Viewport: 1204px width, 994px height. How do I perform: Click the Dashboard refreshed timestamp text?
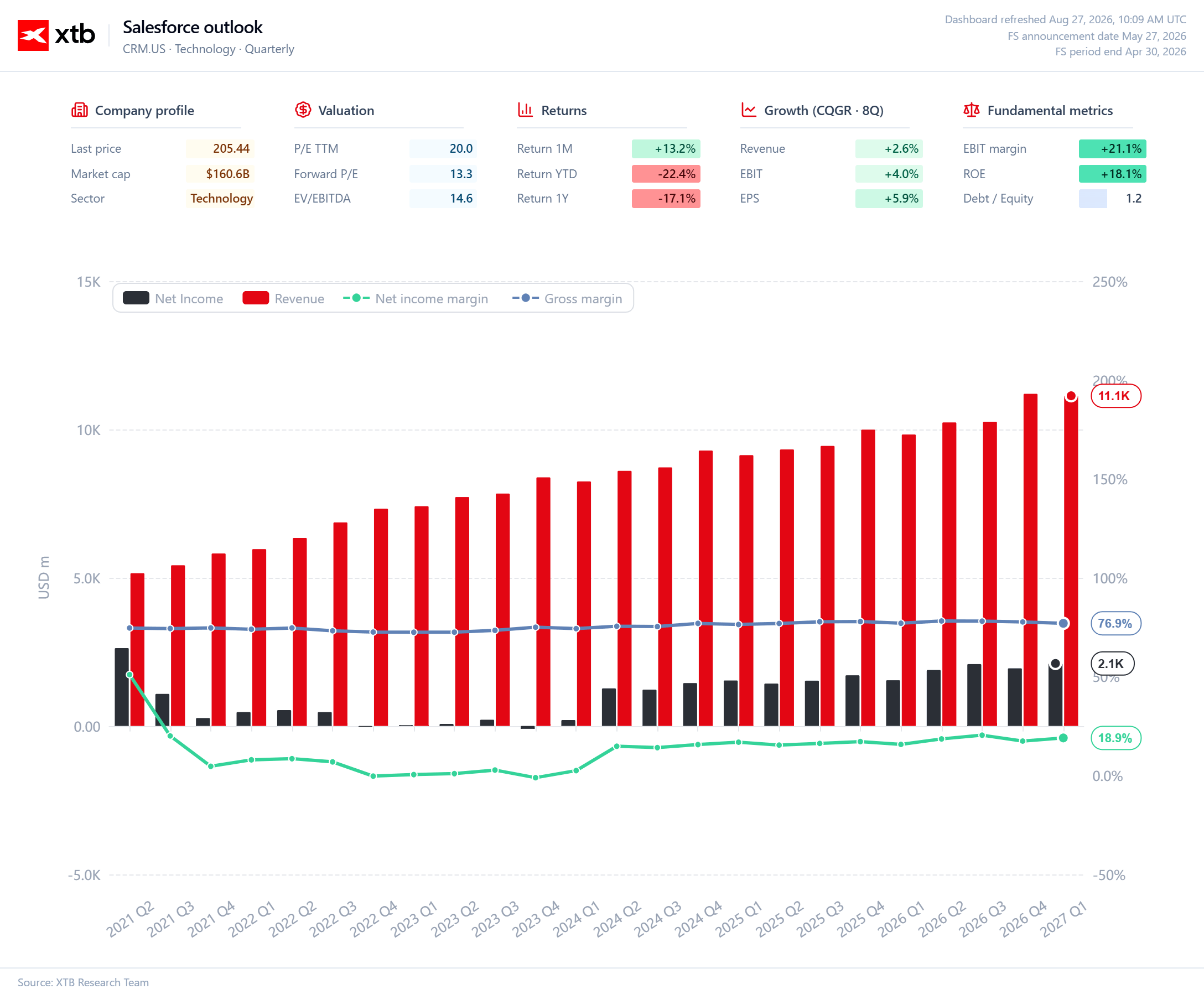click(x=1066, y=19)
